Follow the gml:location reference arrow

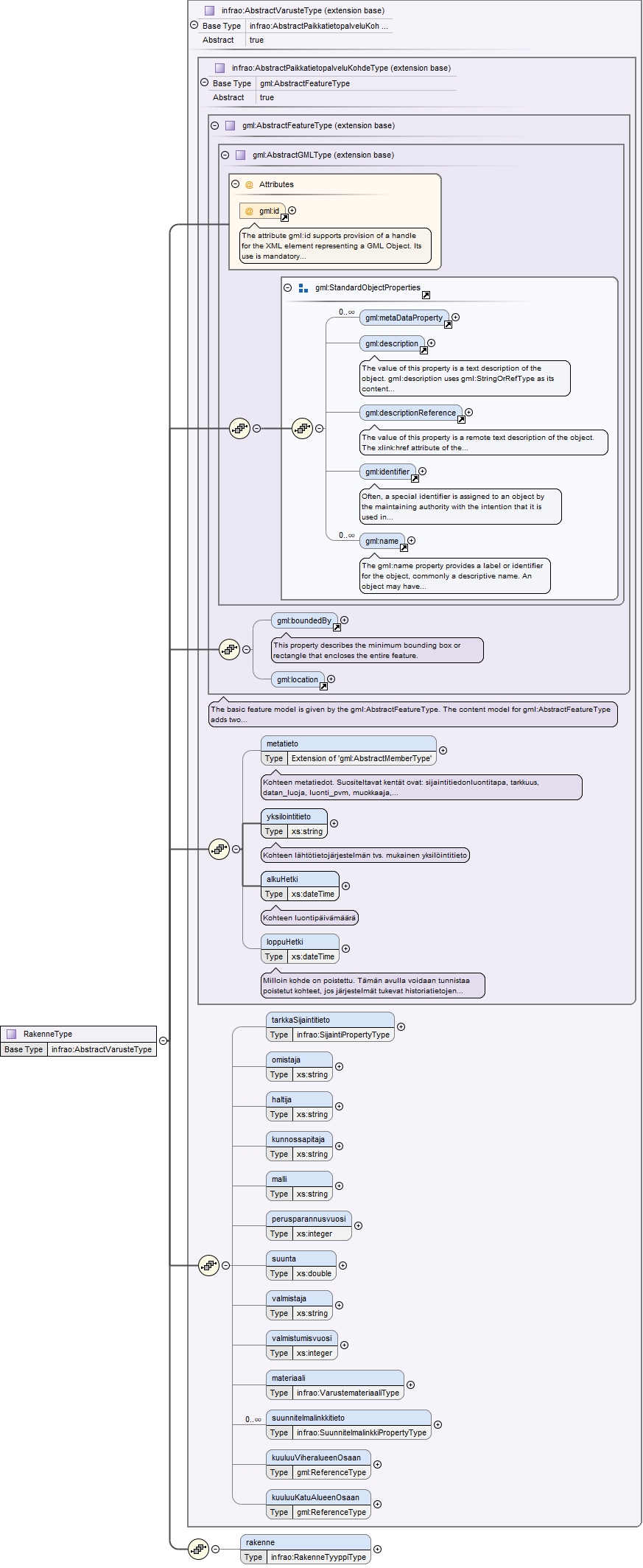click(x=323, y=686)
